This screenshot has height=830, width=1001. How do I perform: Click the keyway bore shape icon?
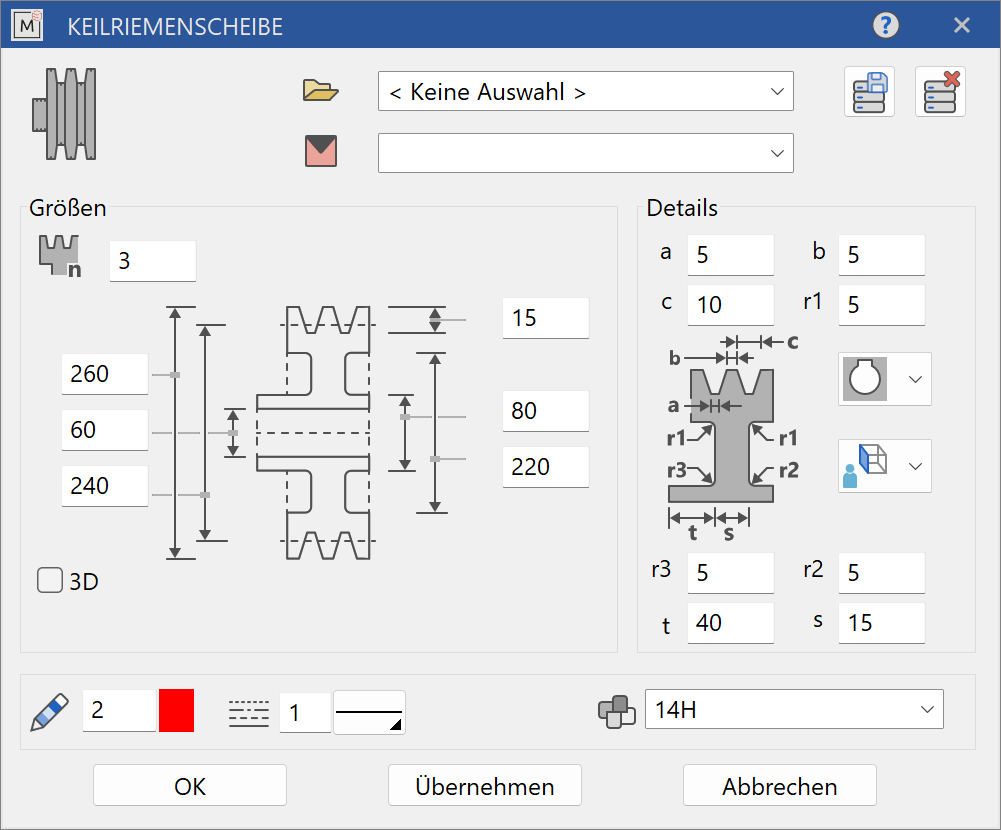click(865, 379)
